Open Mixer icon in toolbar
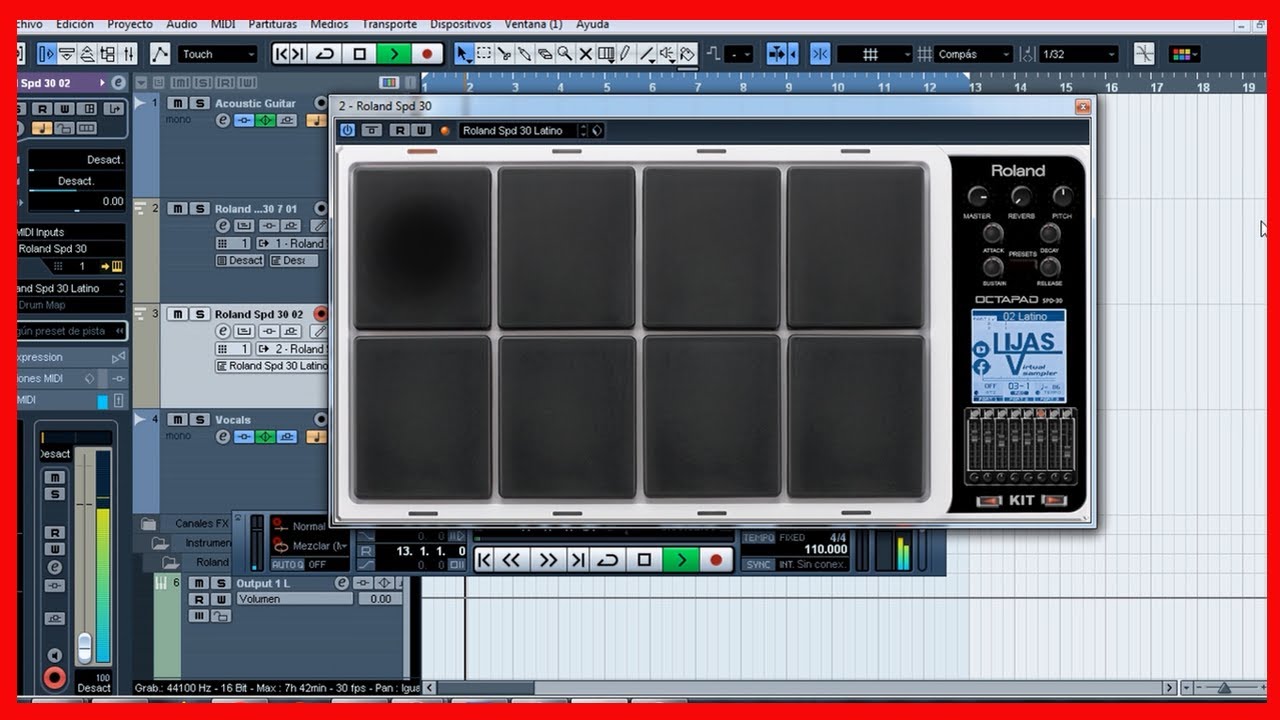This screenshot has width=1280, height=720. [x=128, y=54]
